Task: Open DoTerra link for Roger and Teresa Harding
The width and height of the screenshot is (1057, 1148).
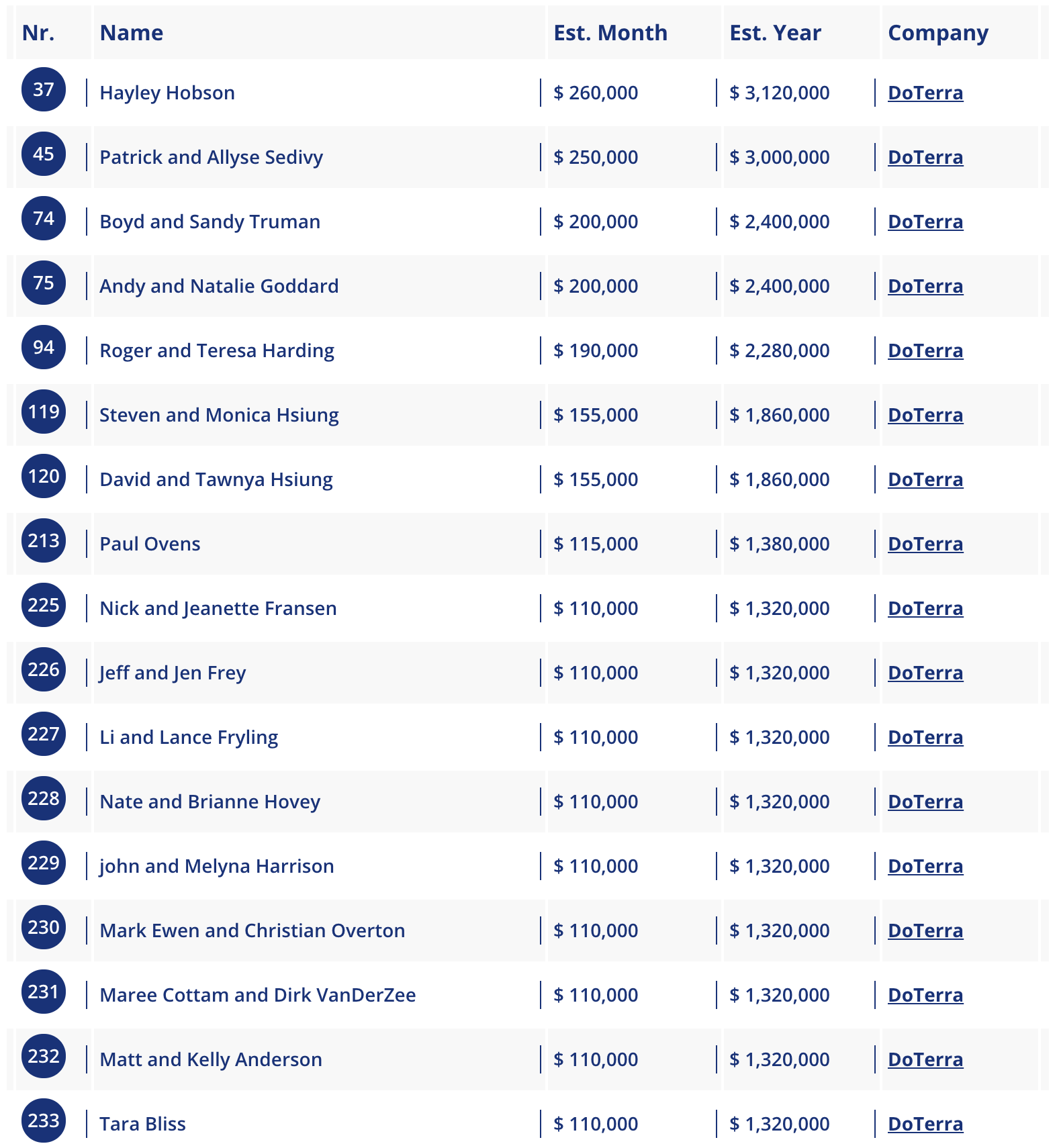Action: coord(925,350)
